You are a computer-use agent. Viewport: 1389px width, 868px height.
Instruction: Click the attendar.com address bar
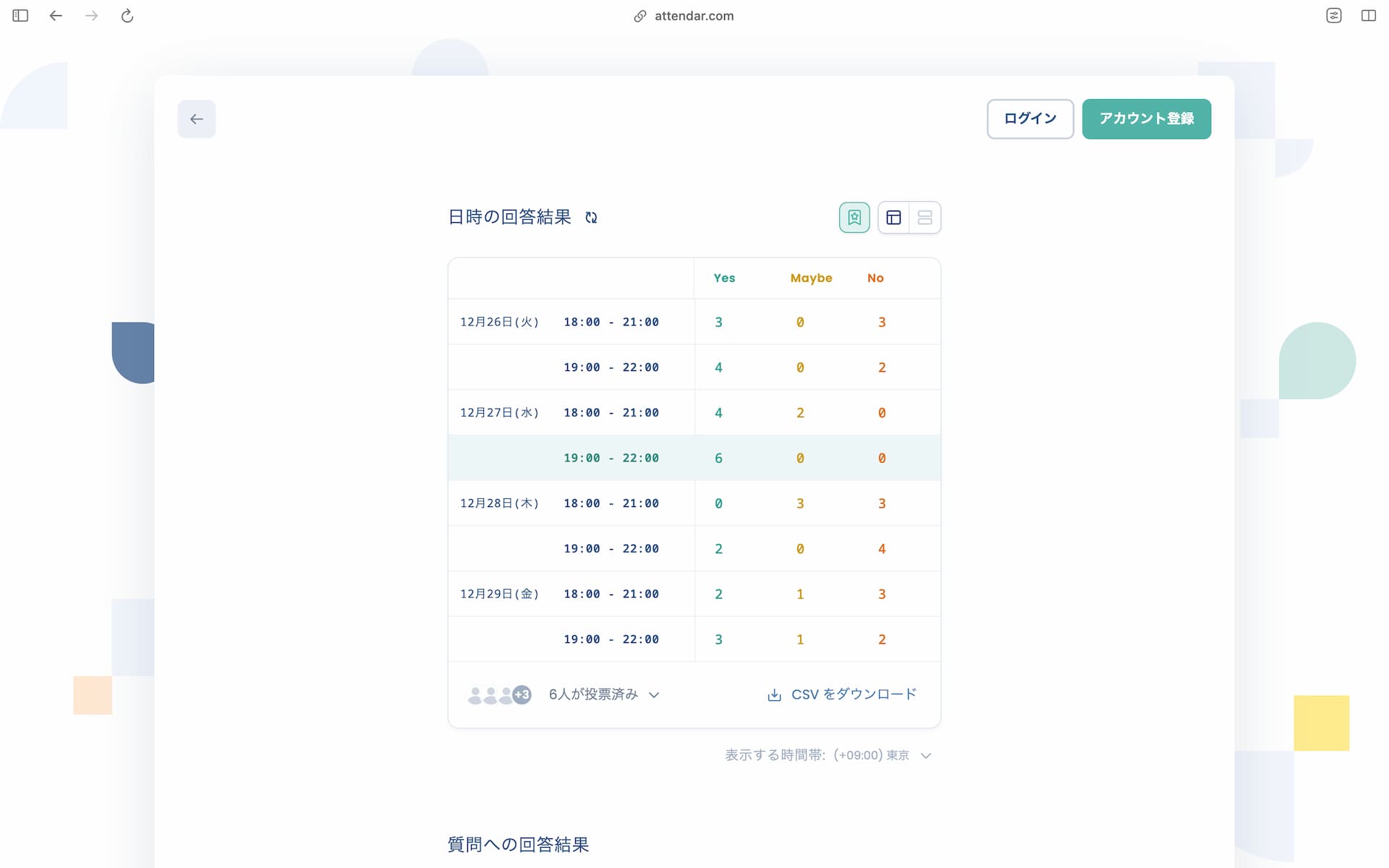tap(684, 16)
